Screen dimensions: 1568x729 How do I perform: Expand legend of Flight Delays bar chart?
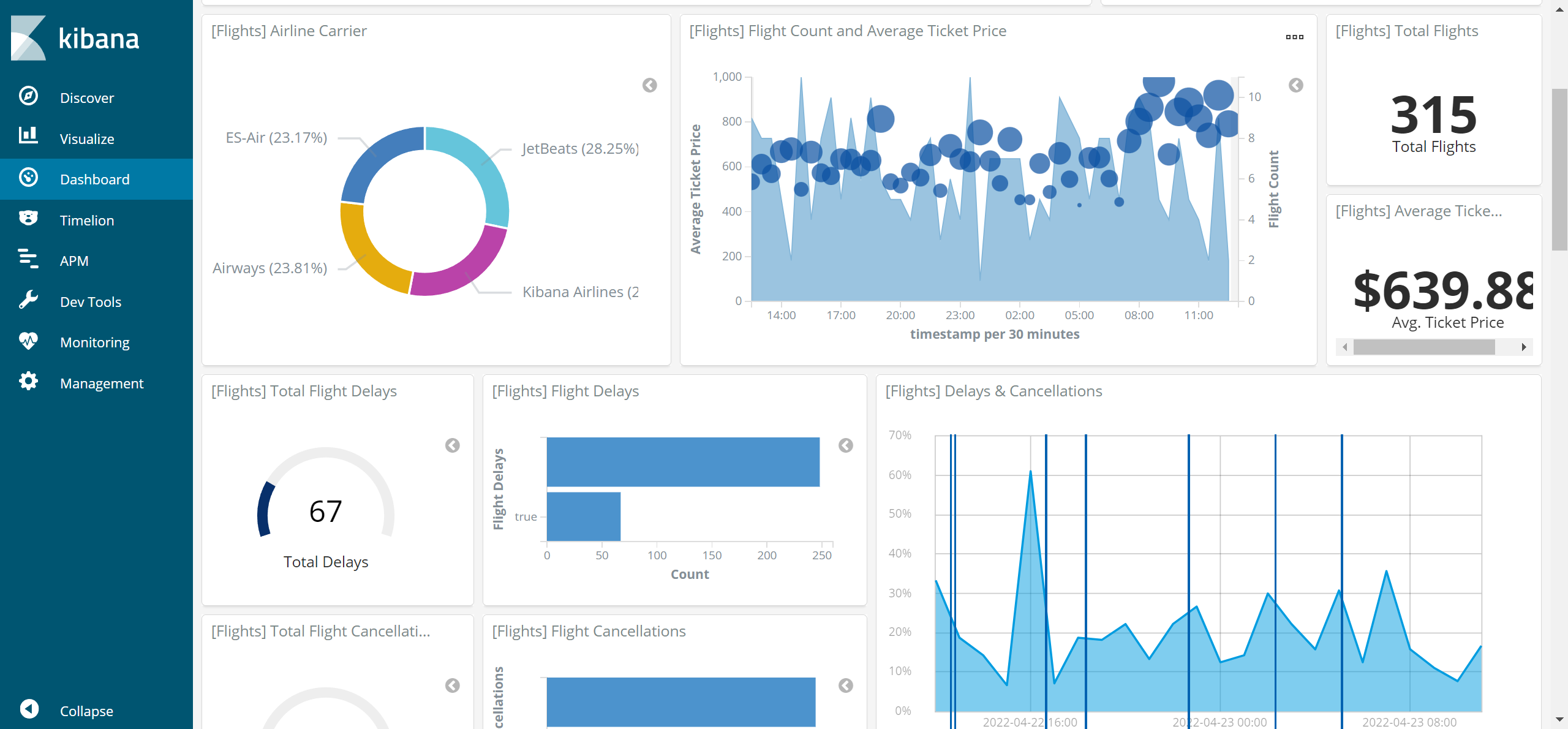[845, 445]
